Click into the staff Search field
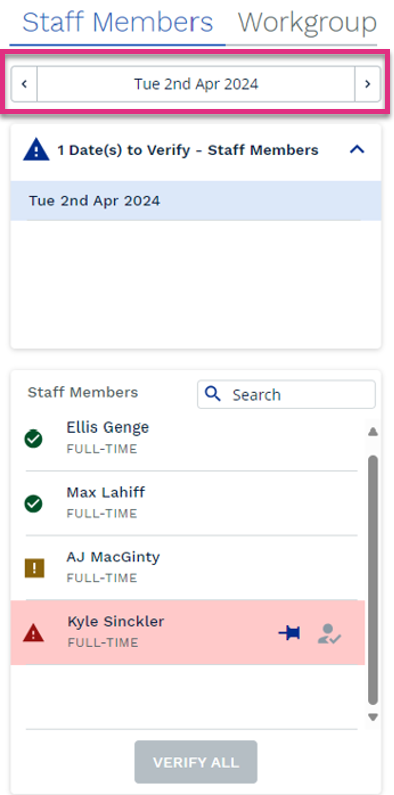394x795 pixels. click(286, 394)
